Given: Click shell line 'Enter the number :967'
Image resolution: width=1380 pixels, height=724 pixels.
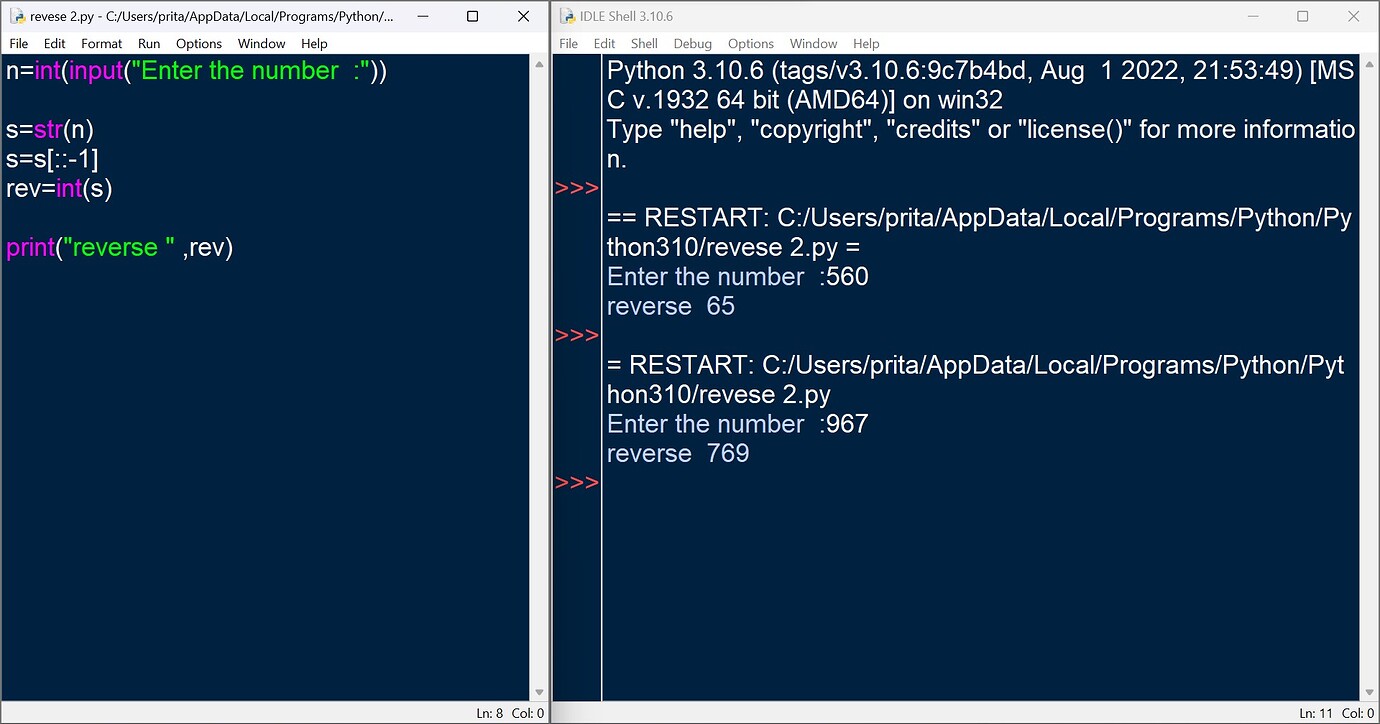Looking at the screenshot, I should point(738,425).
